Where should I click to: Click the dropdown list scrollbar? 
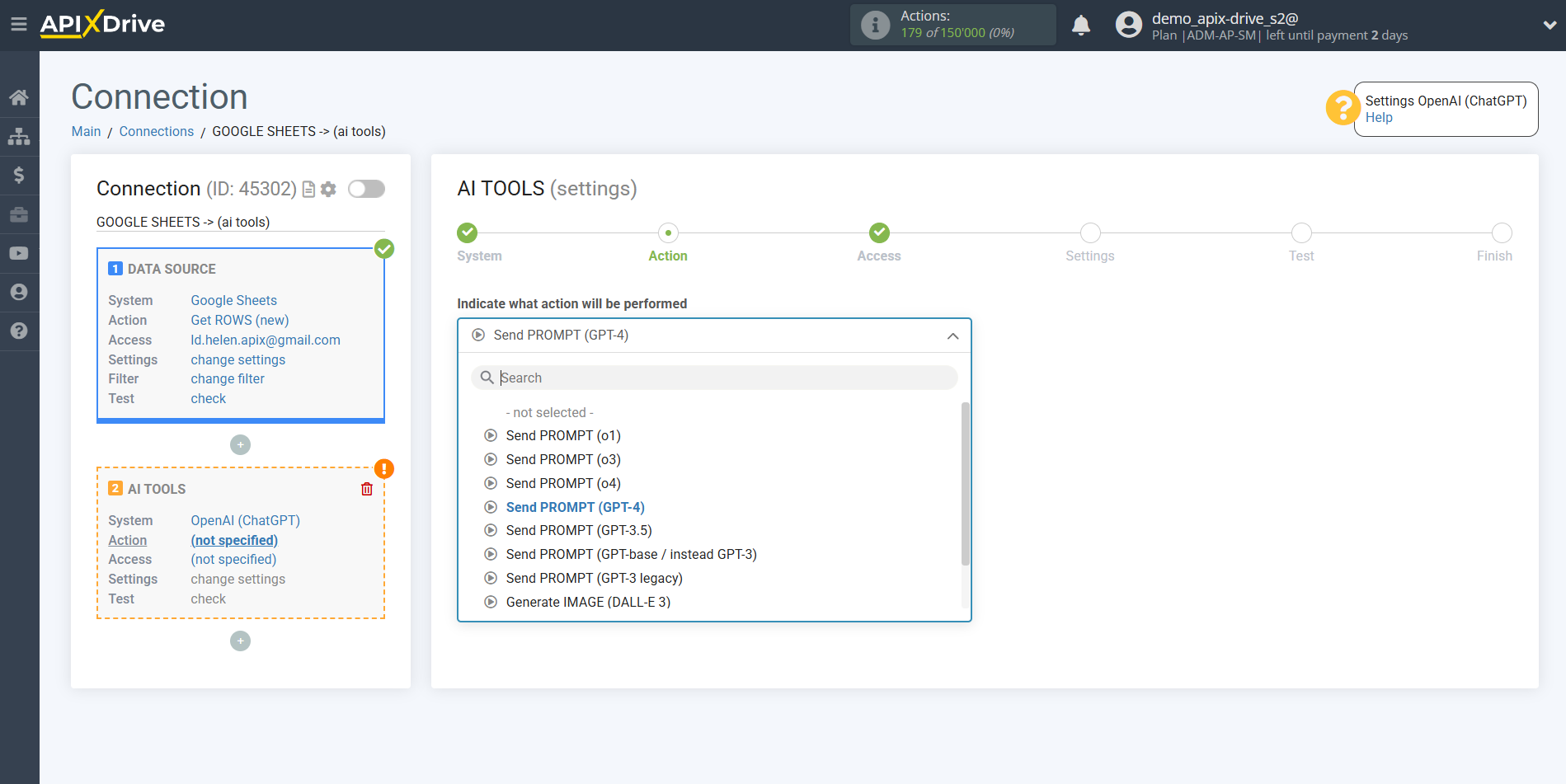point(966,484)
